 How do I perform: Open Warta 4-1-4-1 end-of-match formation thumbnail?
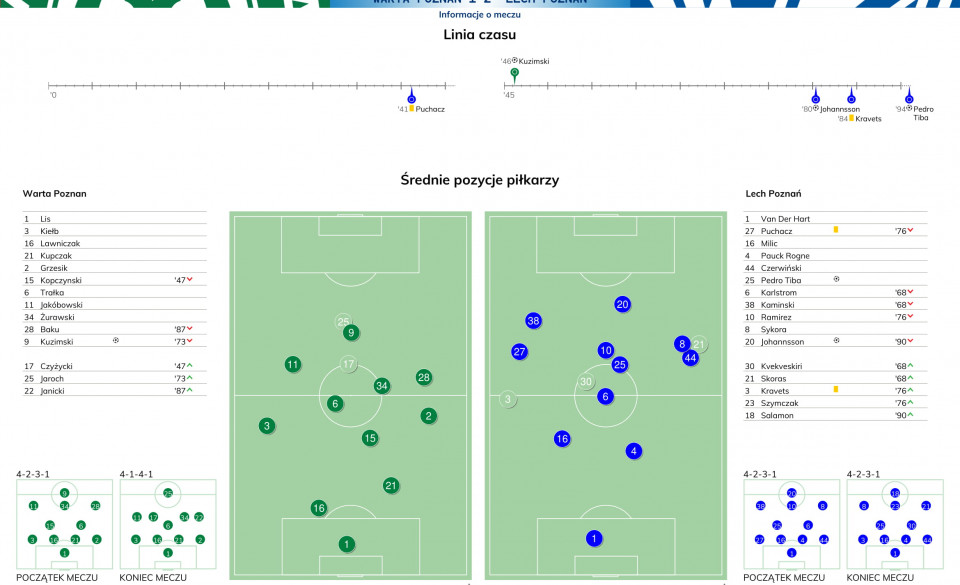[x=168, y=524]
